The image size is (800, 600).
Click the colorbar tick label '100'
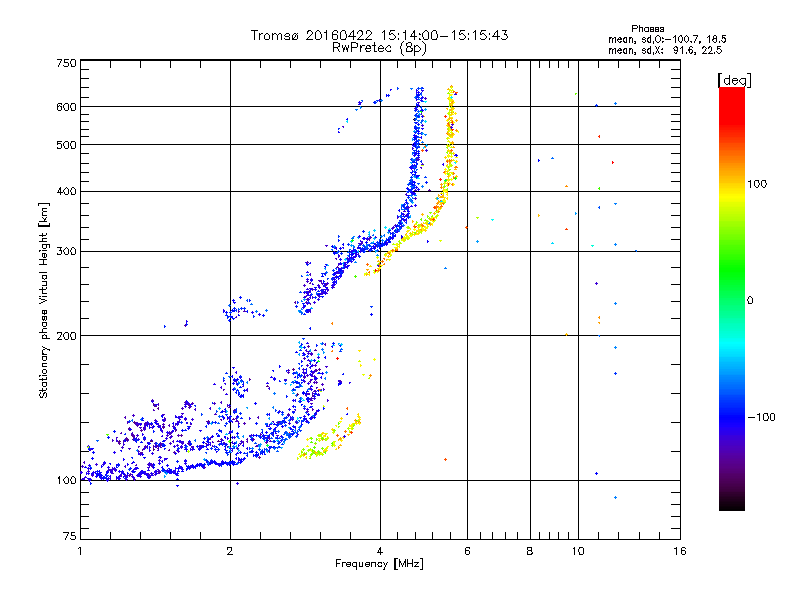click(x=757, y=184)
